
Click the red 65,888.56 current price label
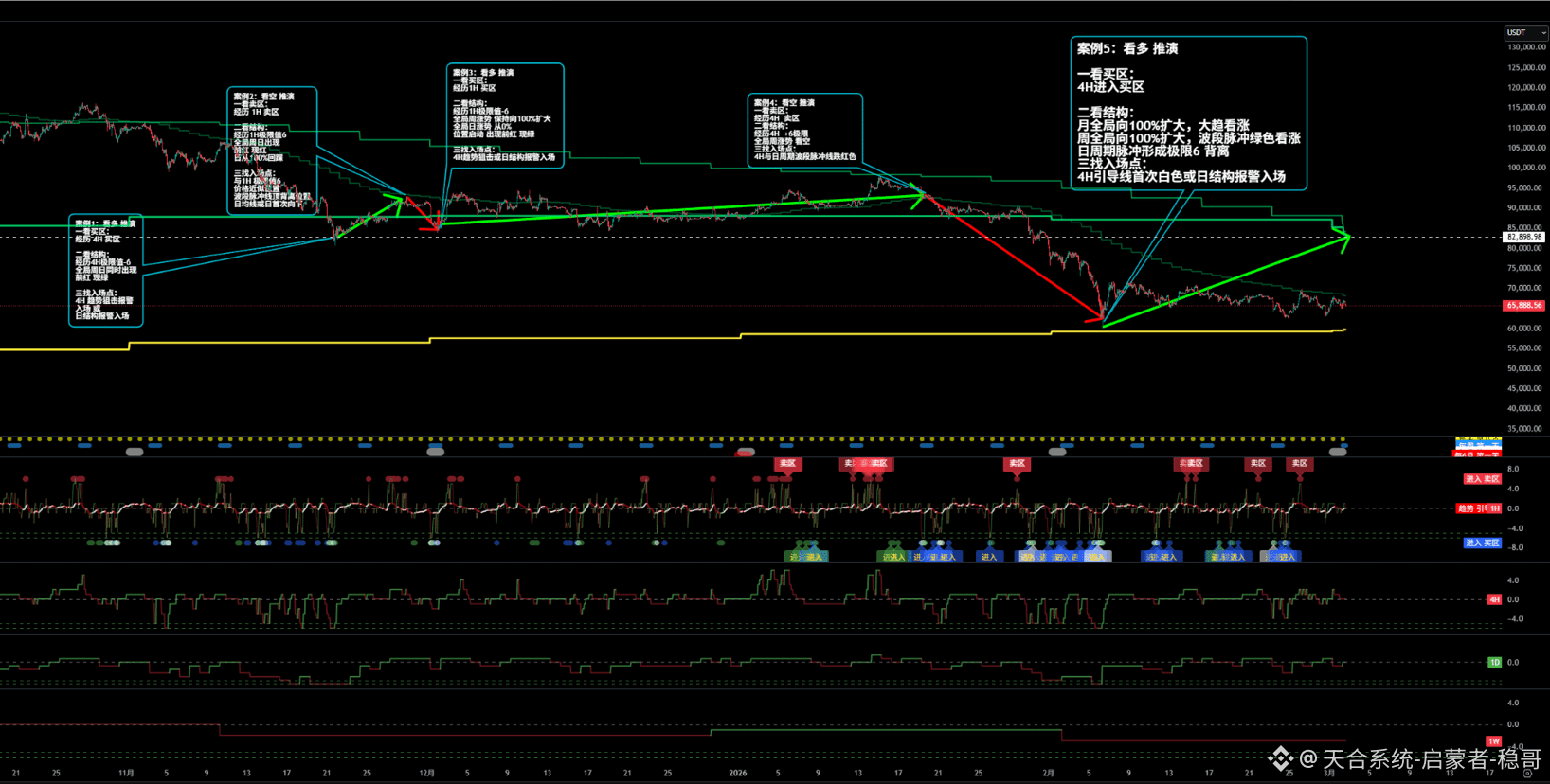pos(1523,306)
